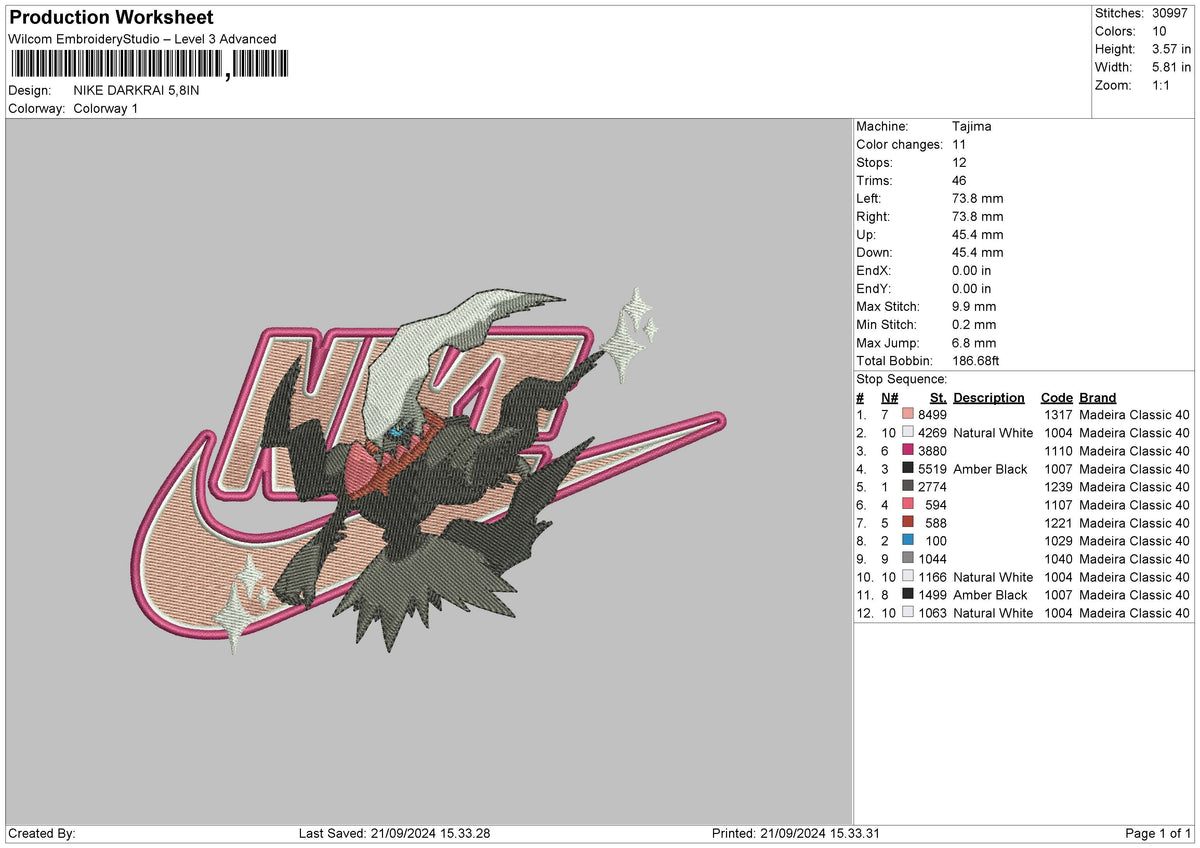
Task: Select the Right value 73.8 mm
Action: (x=978, y=217)
